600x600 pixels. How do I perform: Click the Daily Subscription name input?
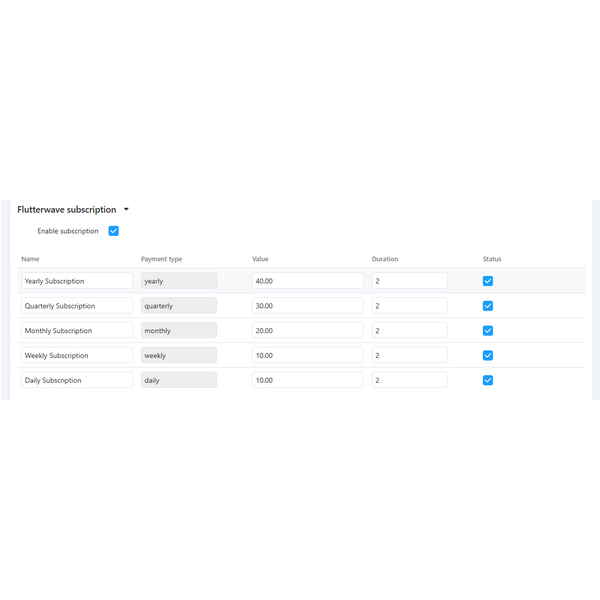[x=76, y=380]
